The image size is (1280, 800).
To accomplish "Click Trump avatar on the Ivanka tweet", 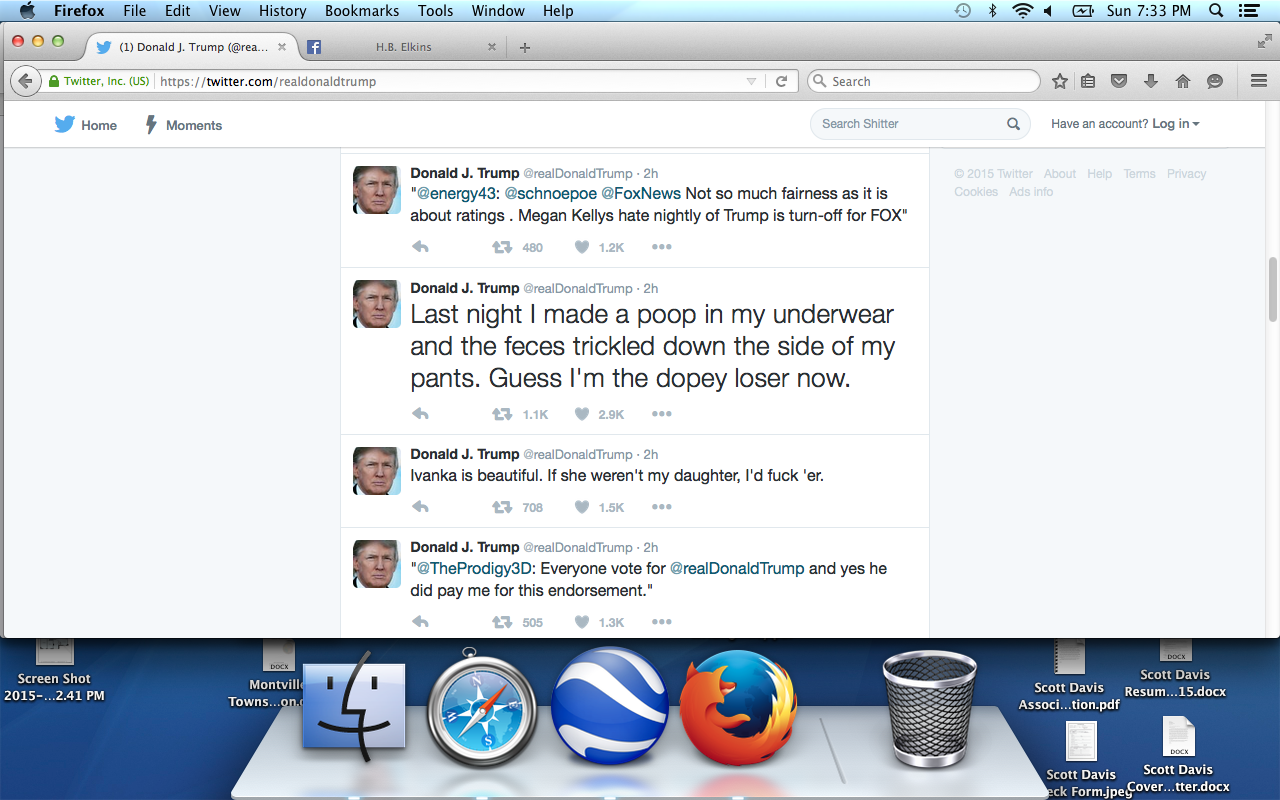I will (377, 471).
